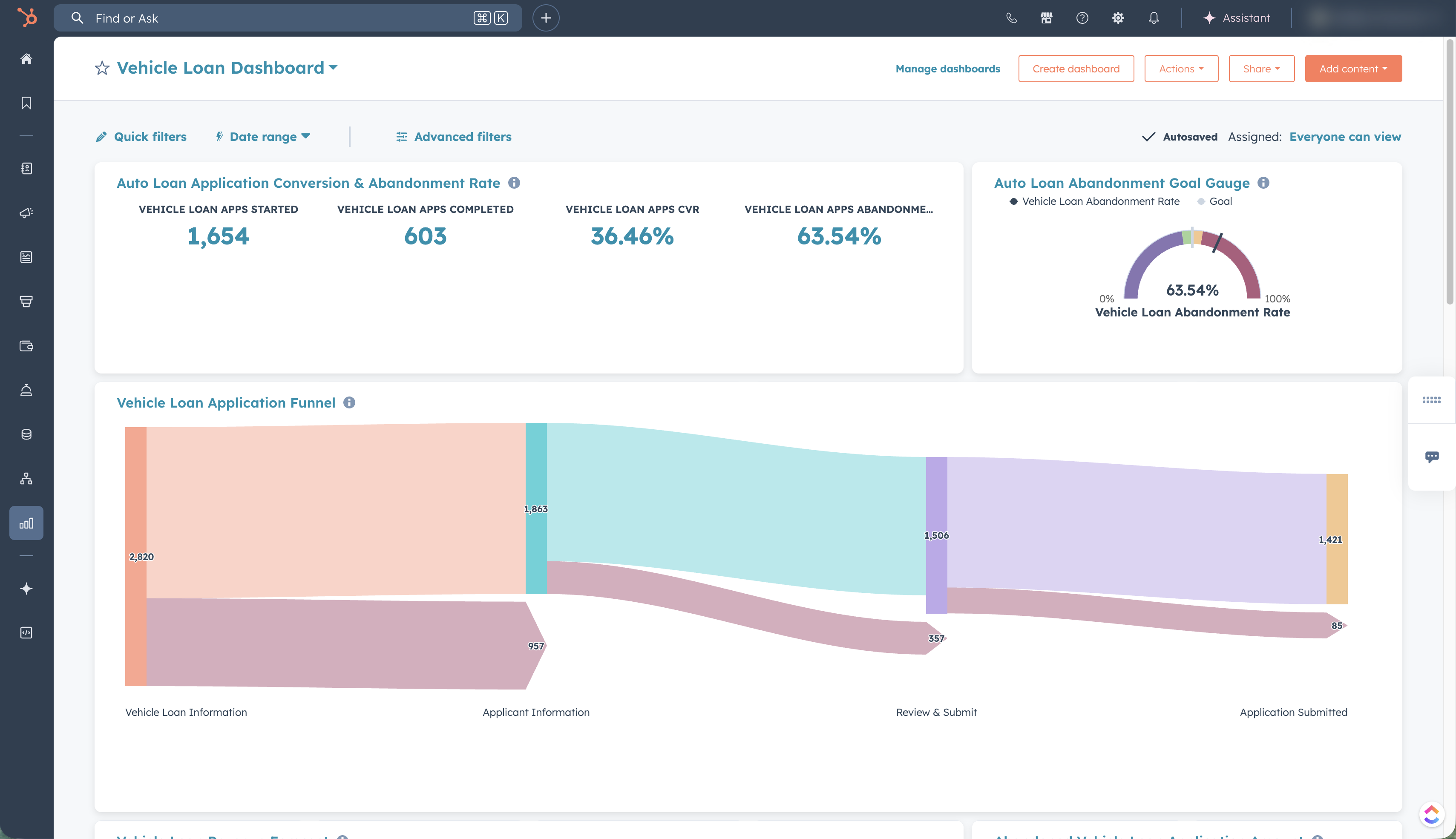The image size is (1456, 839).
Task: Open the Bookmarks sidebar icon
Action: 26,103
